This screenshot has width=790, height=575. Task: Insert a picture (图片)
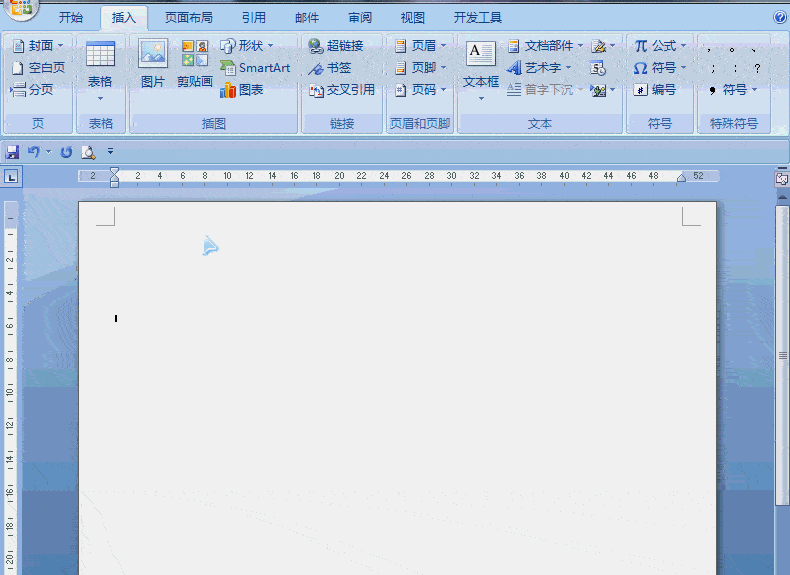pyautogui.click(x=153, y=64)
